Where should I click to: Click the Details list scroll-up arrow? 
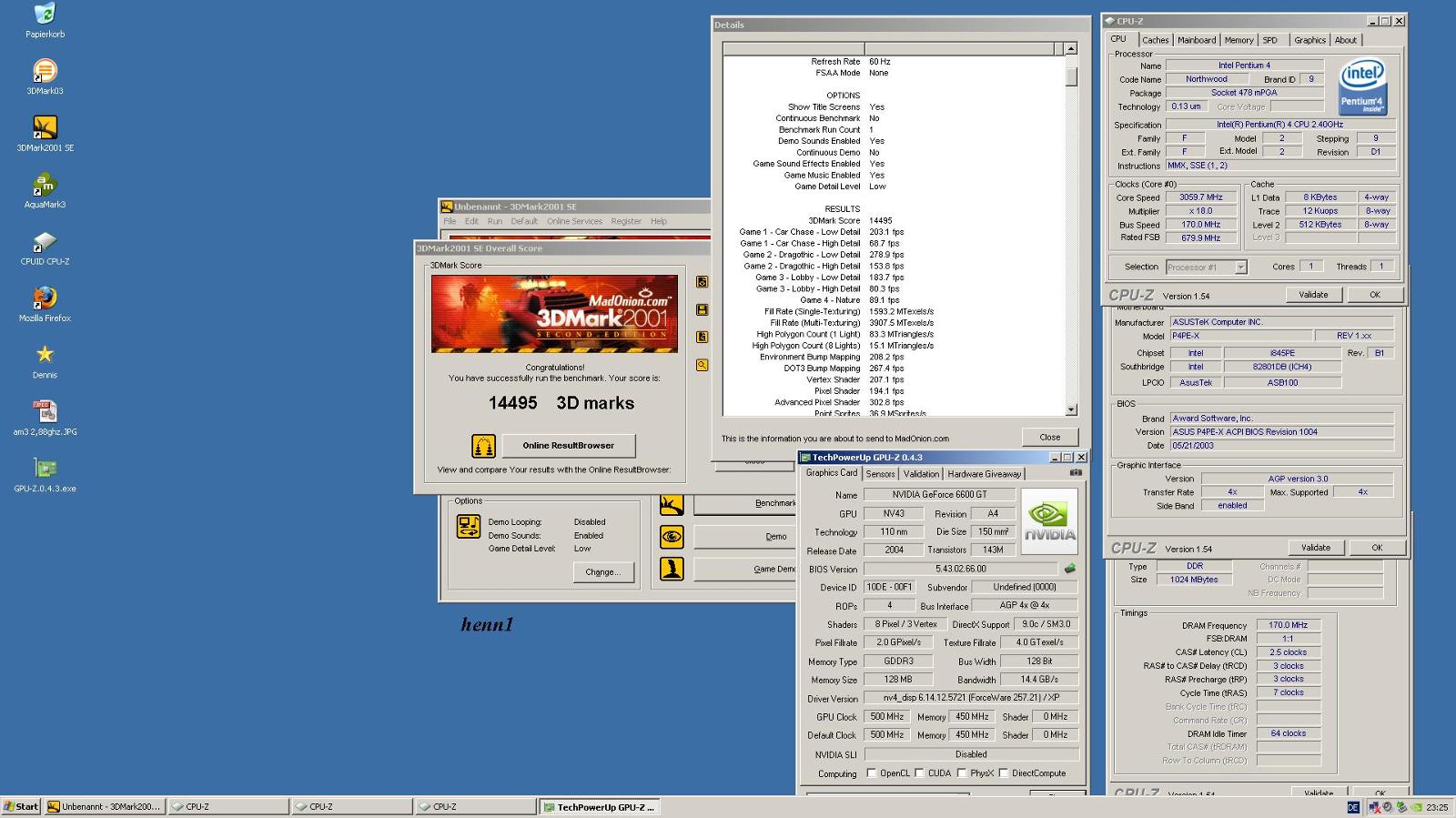coord(1071,48)
